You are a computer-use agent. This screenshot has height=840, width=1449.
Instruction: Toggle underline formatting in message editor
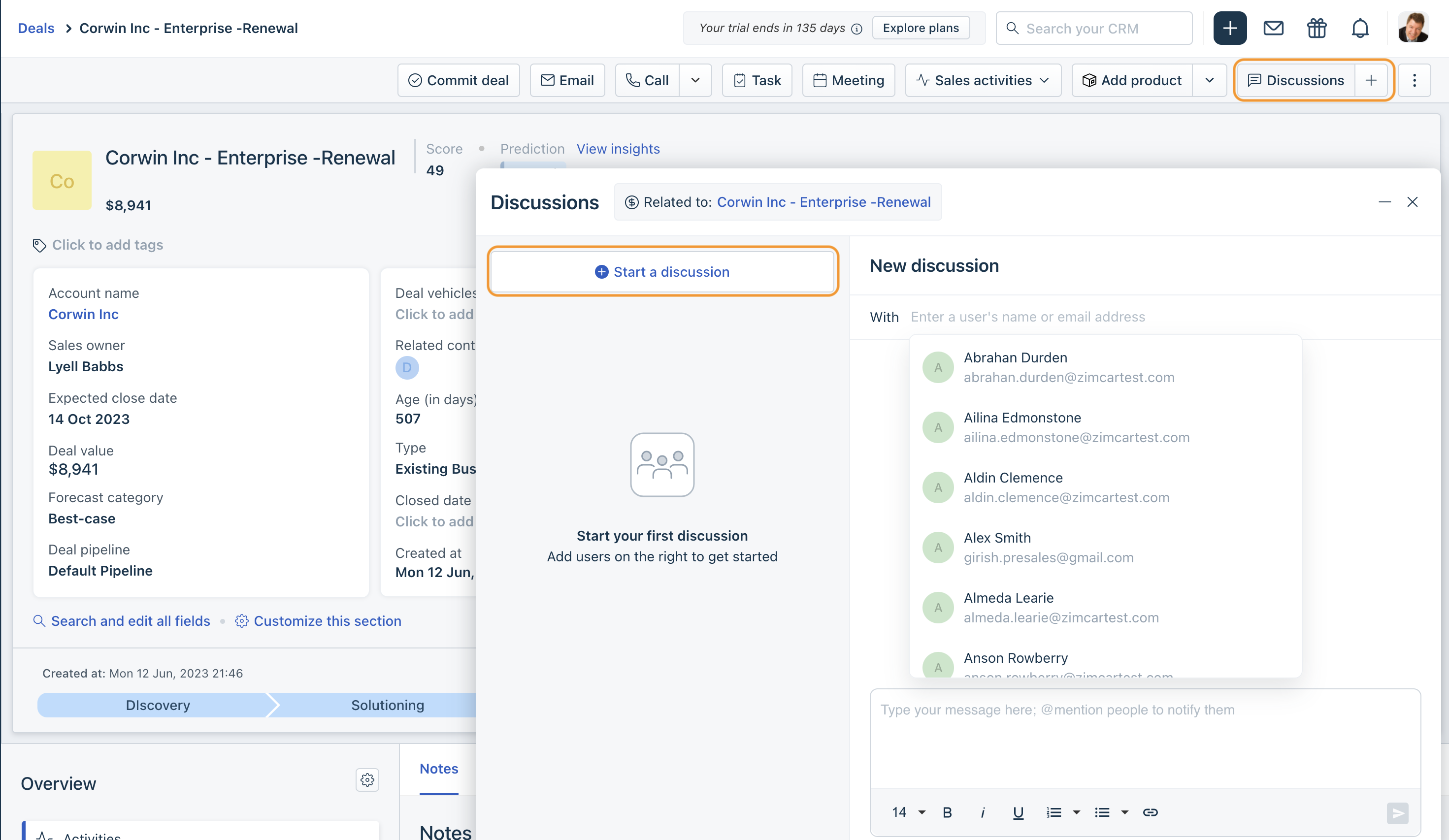(1018, 812)
